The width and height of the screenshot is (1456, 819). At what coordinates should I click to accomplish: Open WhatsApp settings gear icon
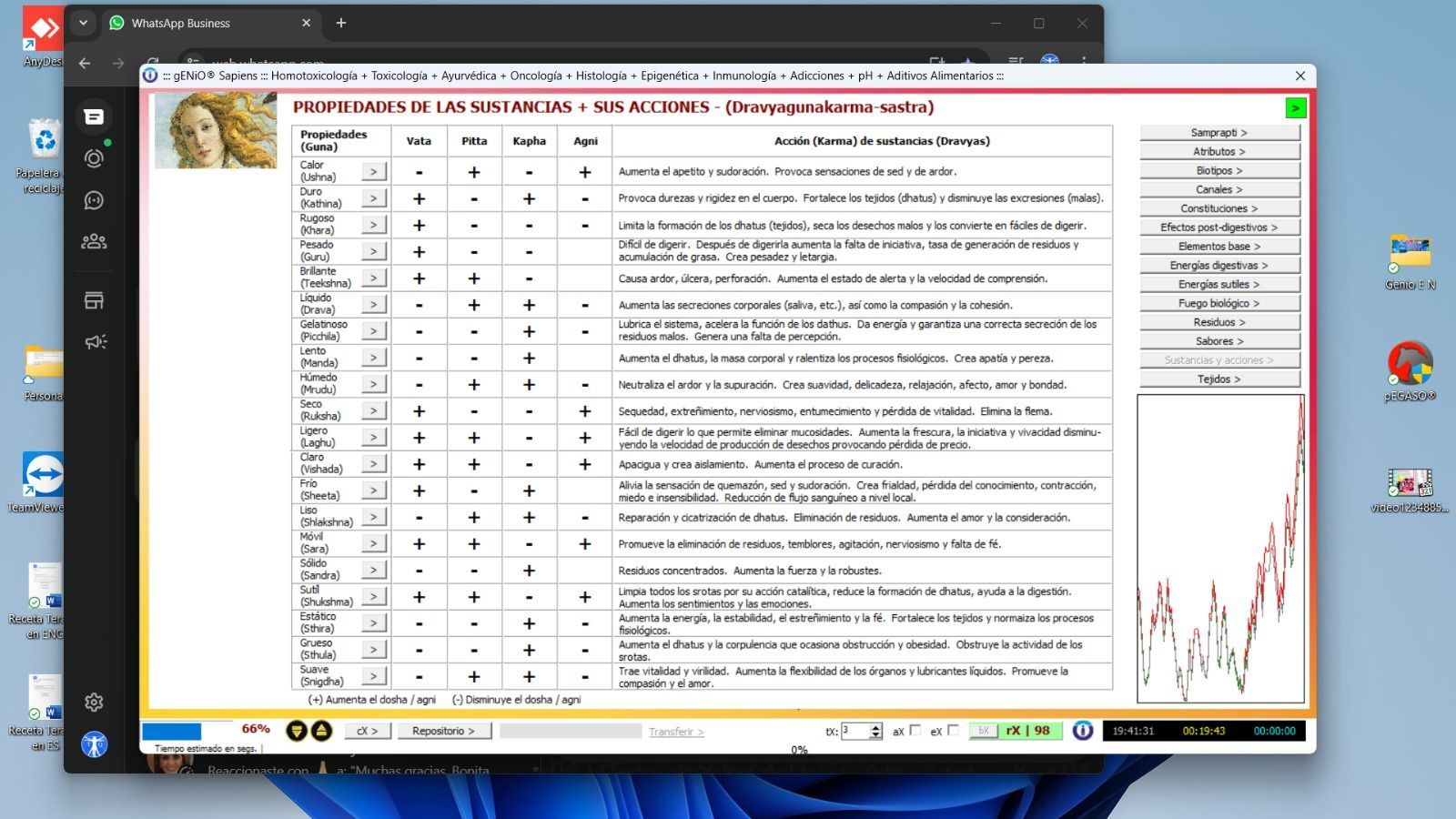[x=94, y=702]
